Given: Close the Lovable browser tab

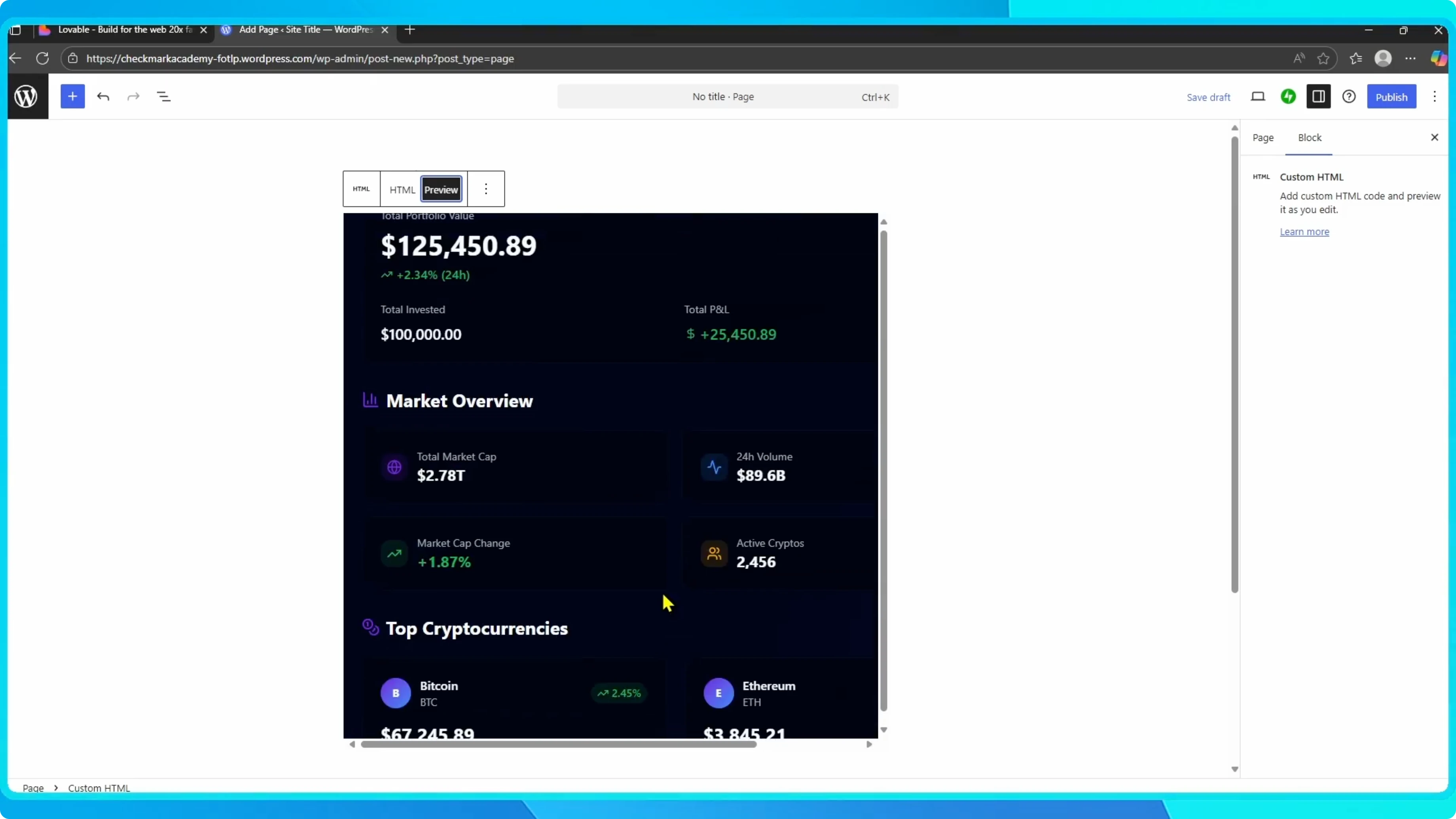Looking at the screenshot, I should (203, 30).
